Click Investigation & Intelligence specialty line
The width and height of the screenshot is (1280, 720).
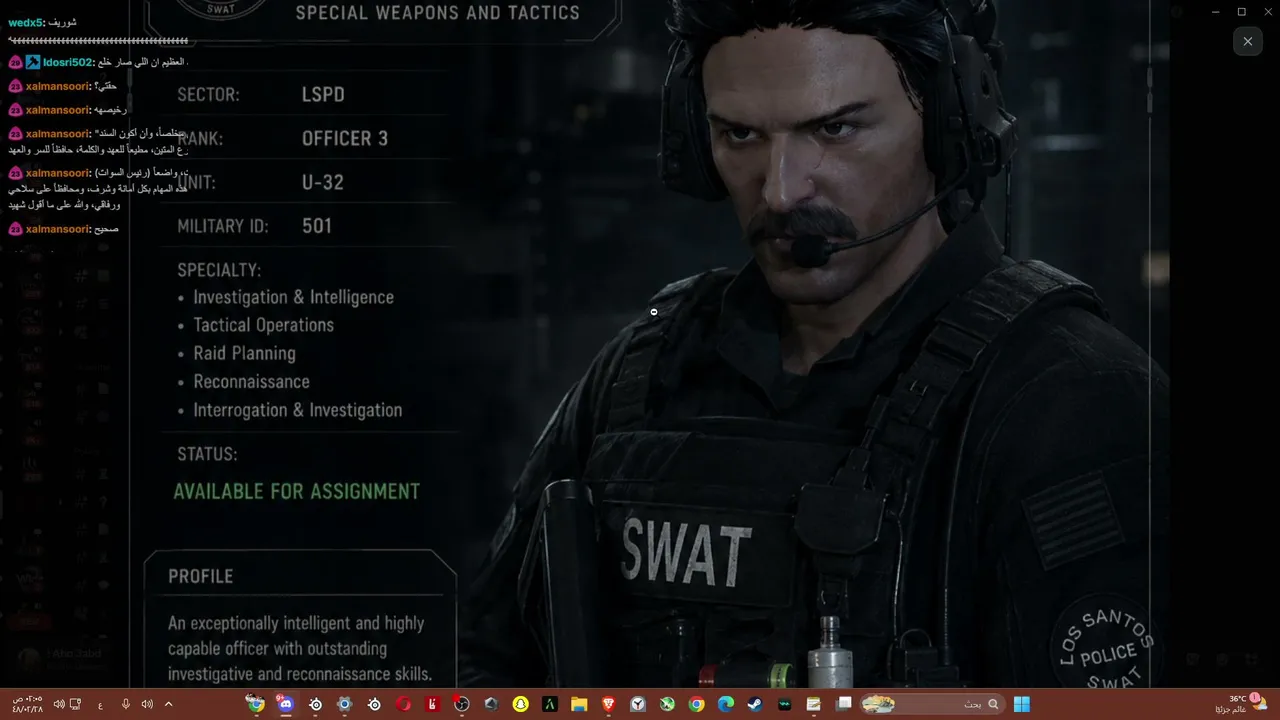click(x=293, y=297)
